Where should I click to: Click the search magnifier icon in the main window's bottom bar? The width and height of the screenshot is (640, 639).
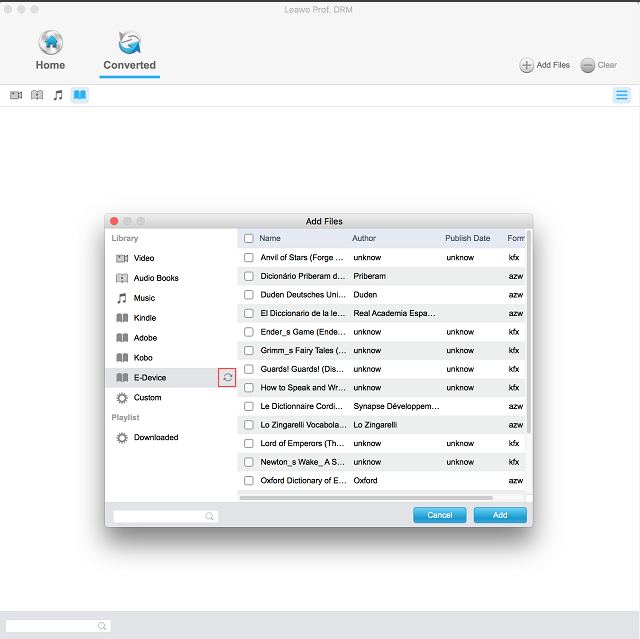(102, 626)
